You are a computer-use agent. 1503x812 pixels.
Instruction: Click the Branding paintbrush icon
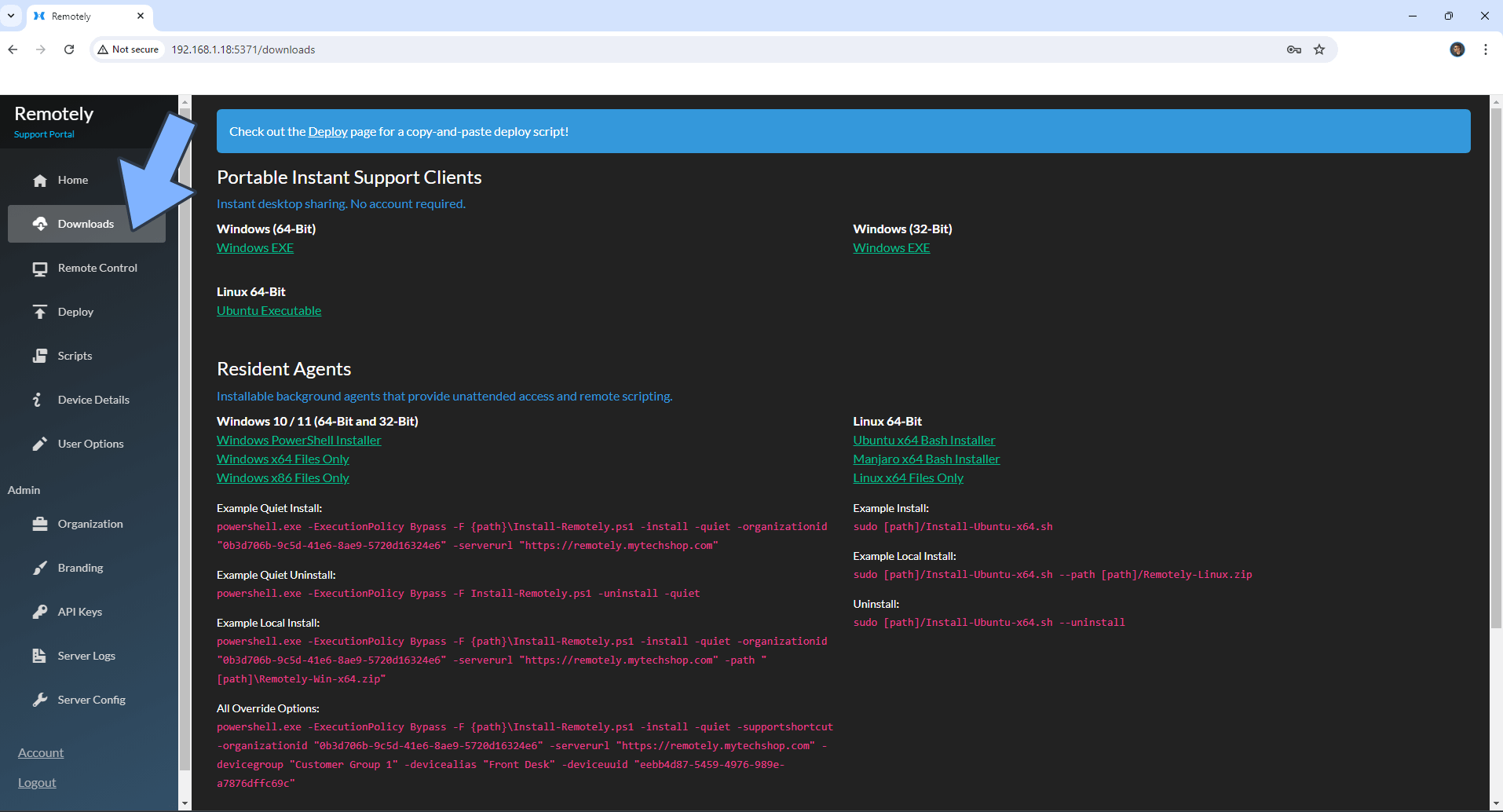point(40,568)
